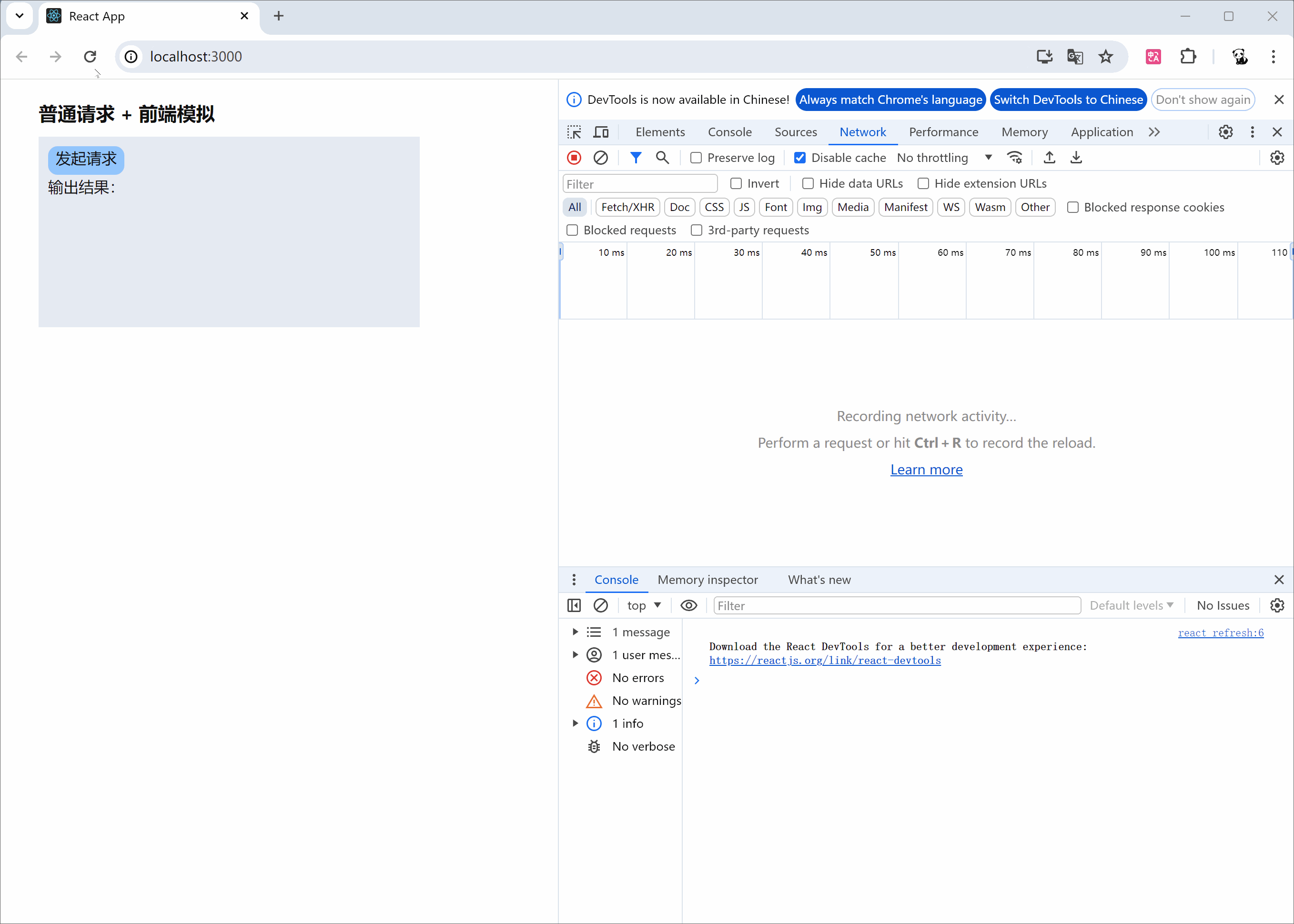The height and width of the screenshot is (924, 1294).
Task: Open network conditions wifi icon
Action: pyautogui.click(x=1015, y=158)
